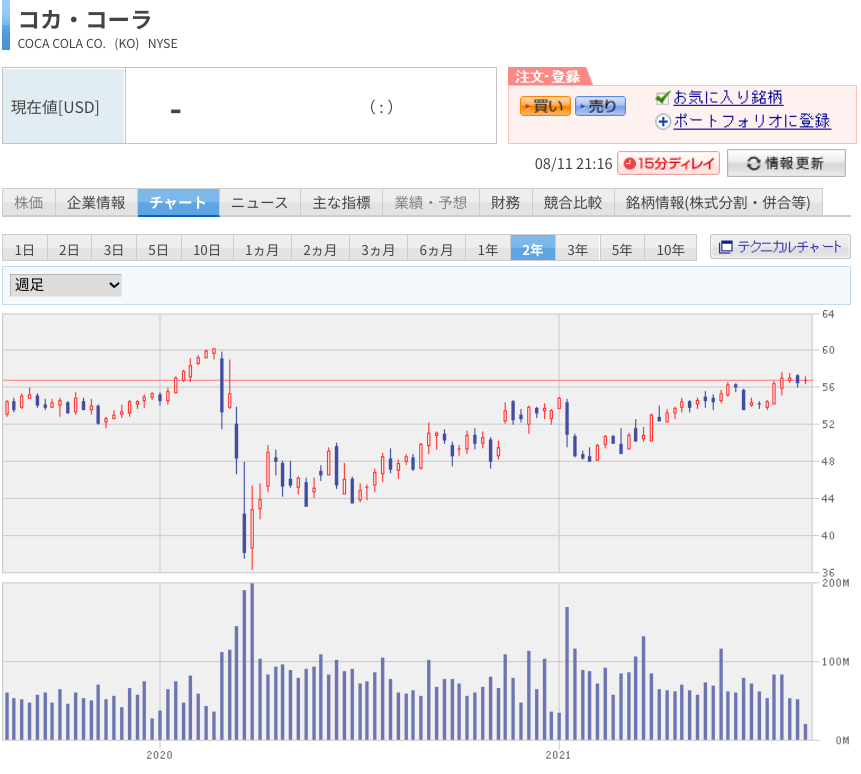861x774 pixels.
Task: Show the 3年 chart range
Action: pos(578,250)
